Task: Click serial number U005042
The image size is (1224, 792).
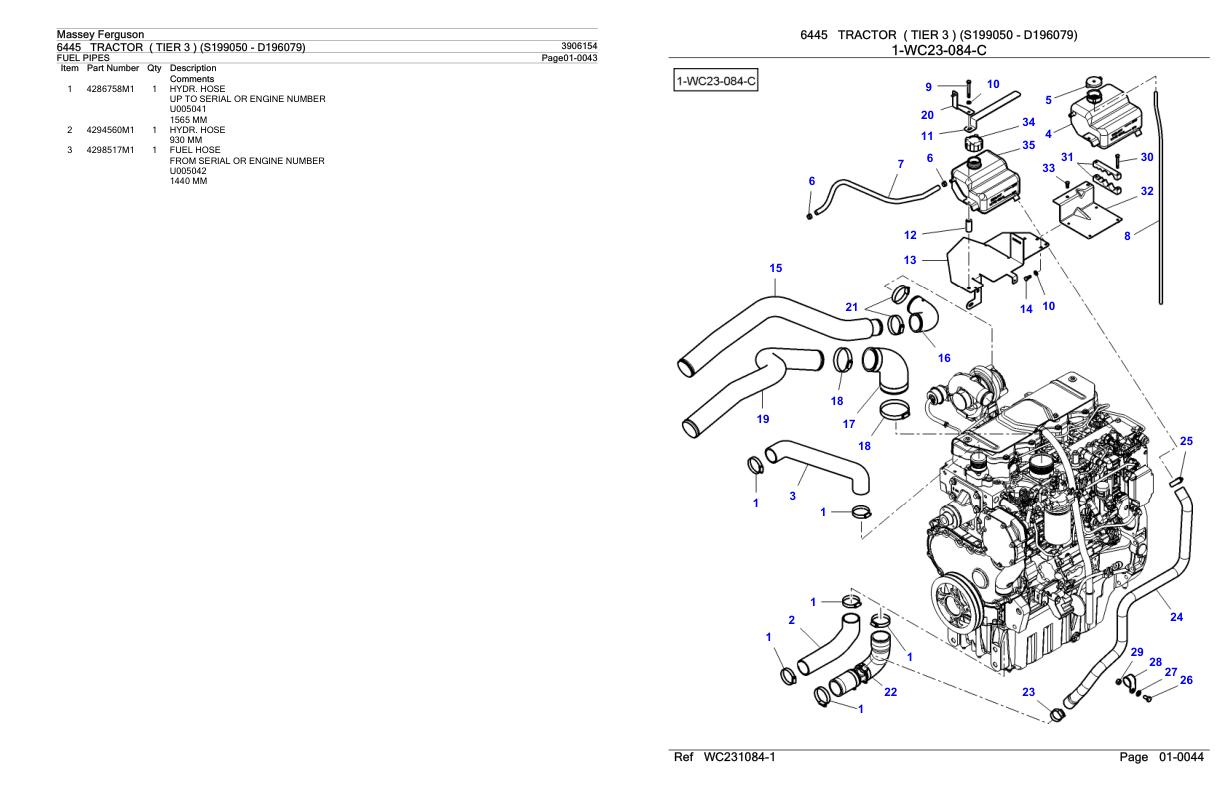Action: coord(188,171)
